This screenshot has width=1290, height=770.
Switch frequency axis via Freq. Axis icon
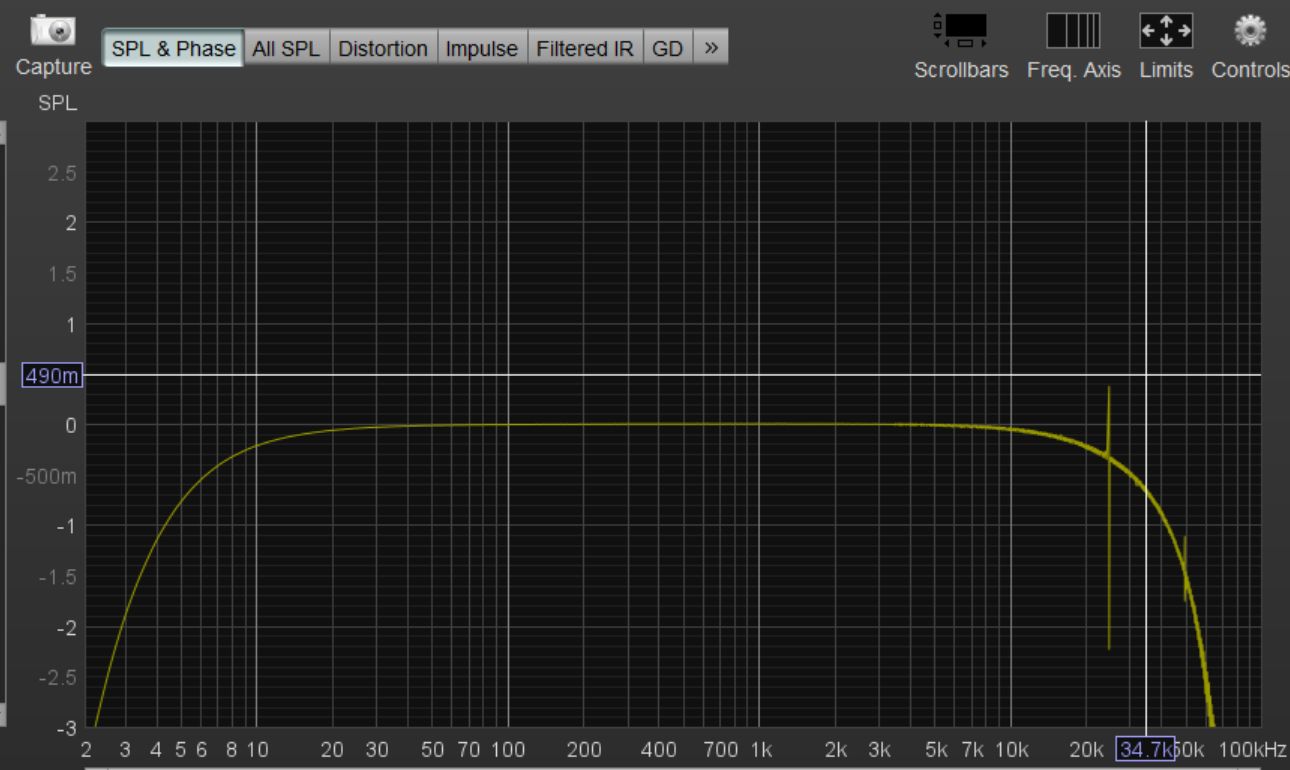[1073, 31]
